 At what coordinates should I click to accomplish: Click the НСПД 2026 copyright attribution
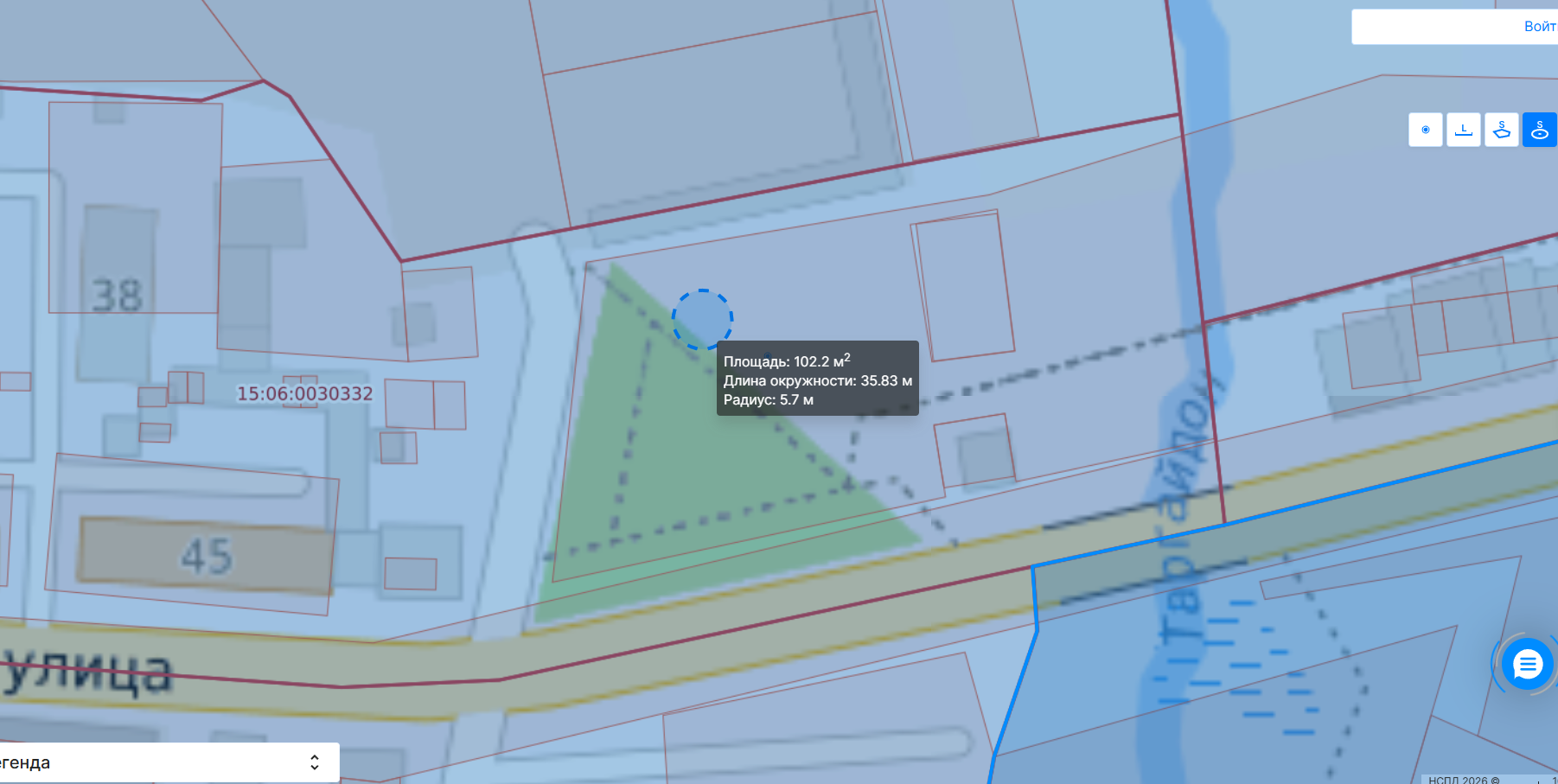(x=1464, y=780)
